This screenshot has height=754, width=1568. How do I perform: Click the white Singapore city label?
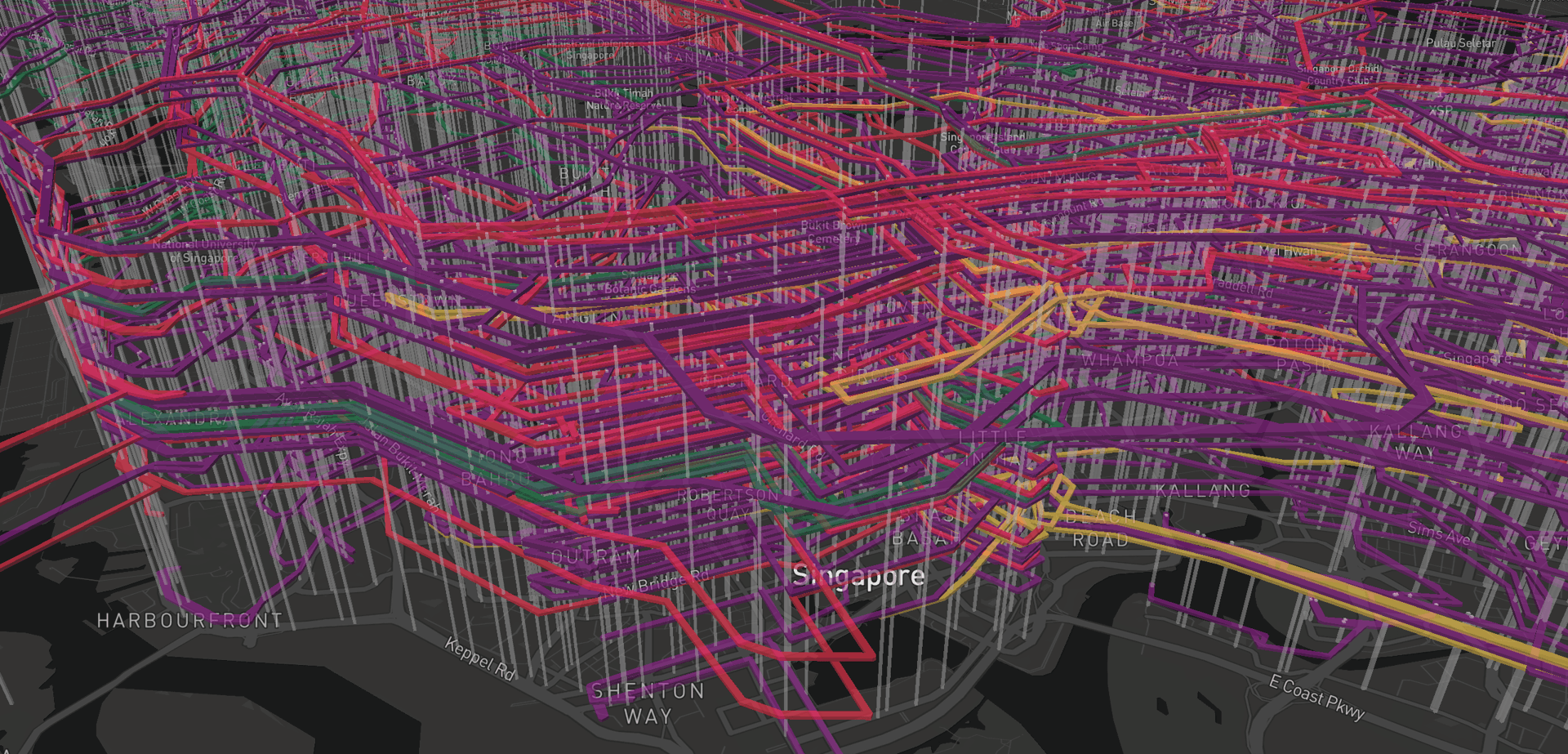coord(858,576)
